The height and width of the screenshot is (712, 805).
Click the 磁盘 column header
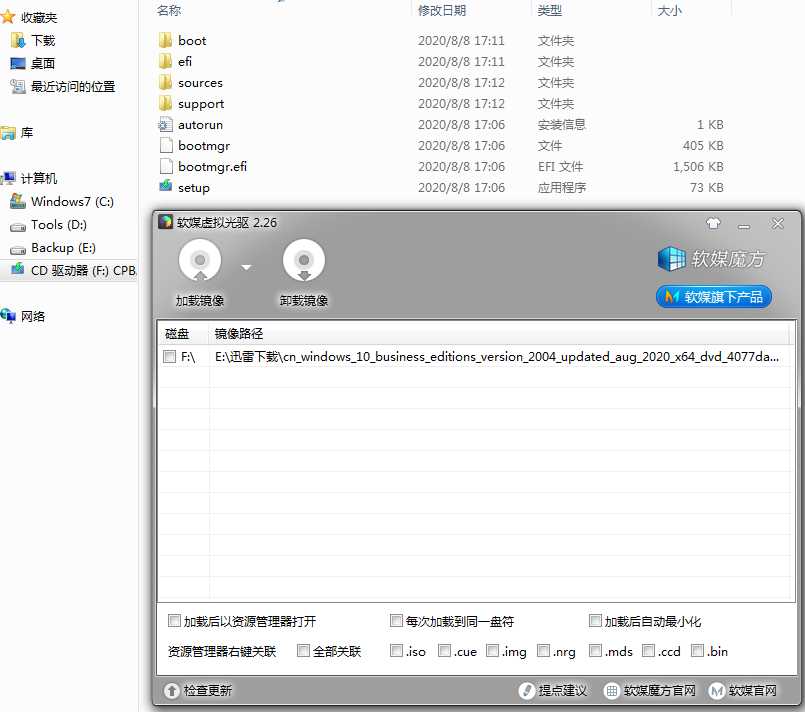pos(177,334)
